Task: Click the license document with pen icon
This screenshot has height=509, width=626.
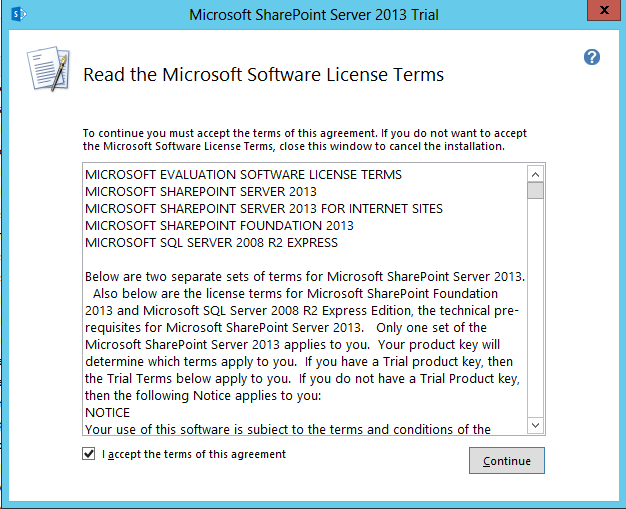Action: (x=49, y=69)
